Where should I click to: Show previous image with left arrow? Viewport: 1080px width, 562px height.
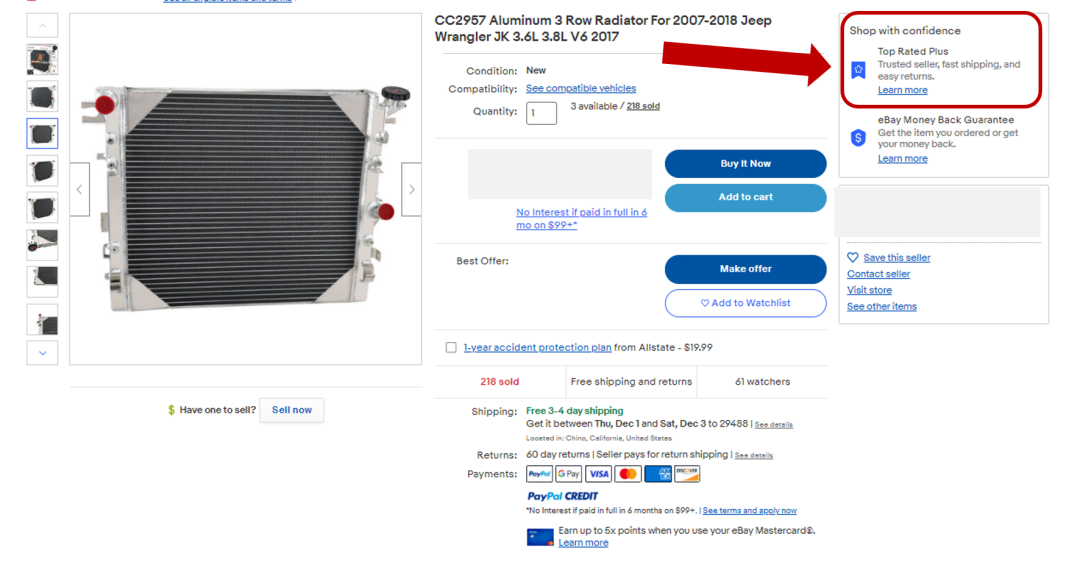(x=80, y=189)
